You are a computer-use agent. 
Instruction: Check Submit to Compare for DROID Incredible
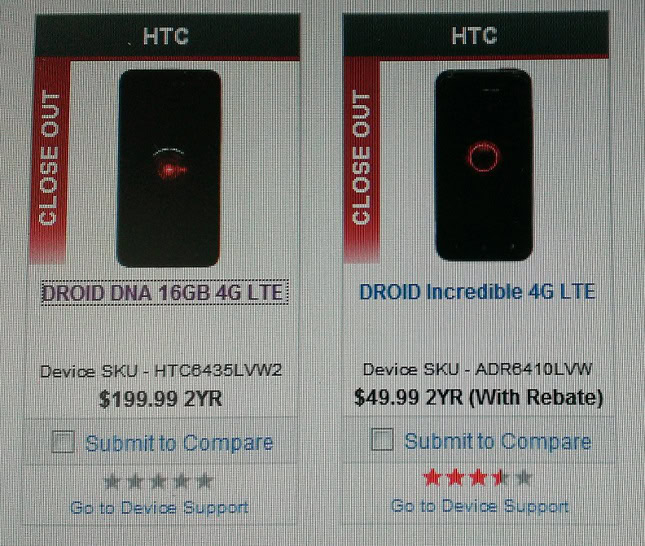(382, 439)
